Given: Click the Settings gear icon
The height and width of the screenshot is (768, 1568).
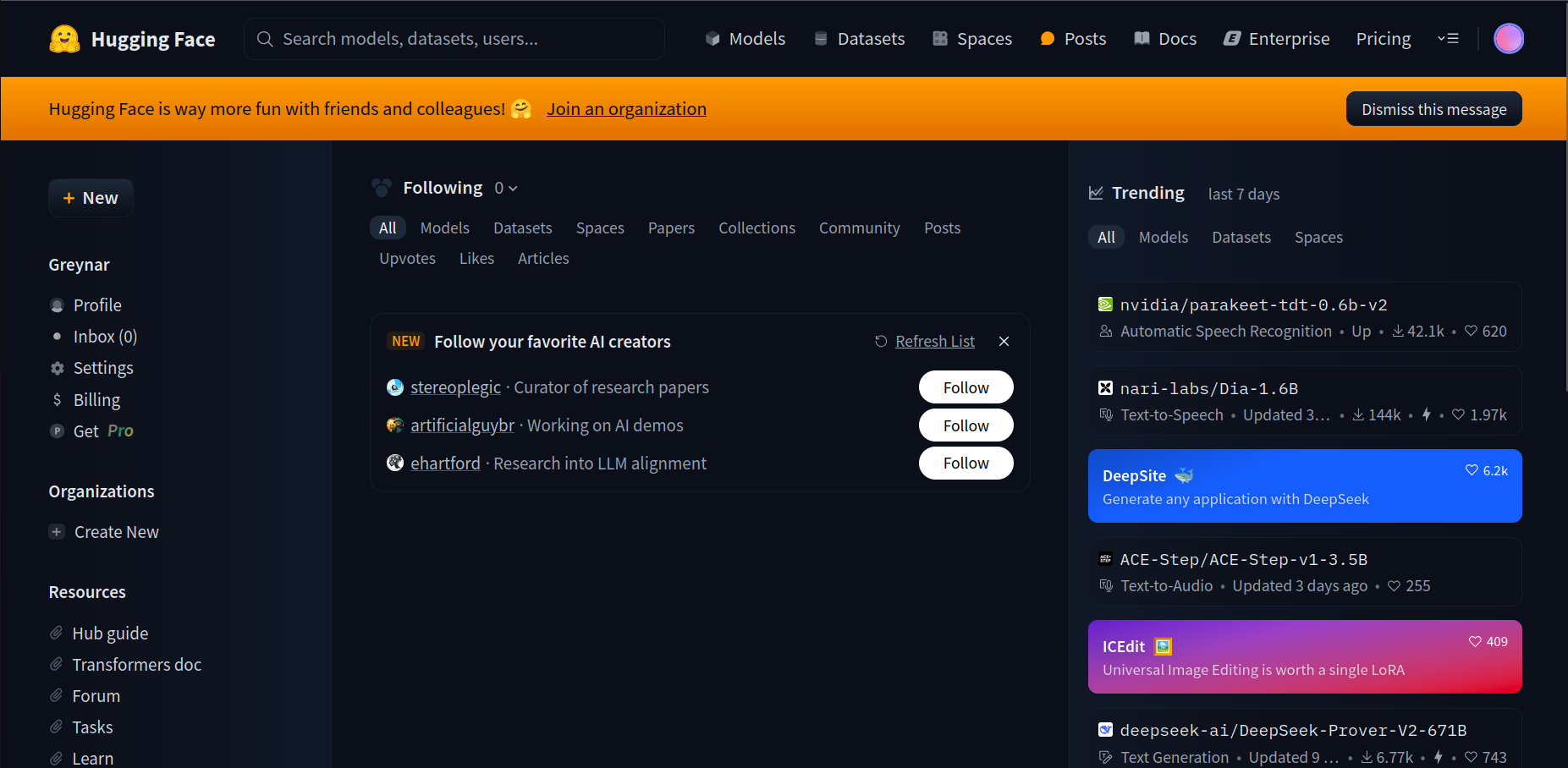Looking at the screenshot, I should pos(57,368).
